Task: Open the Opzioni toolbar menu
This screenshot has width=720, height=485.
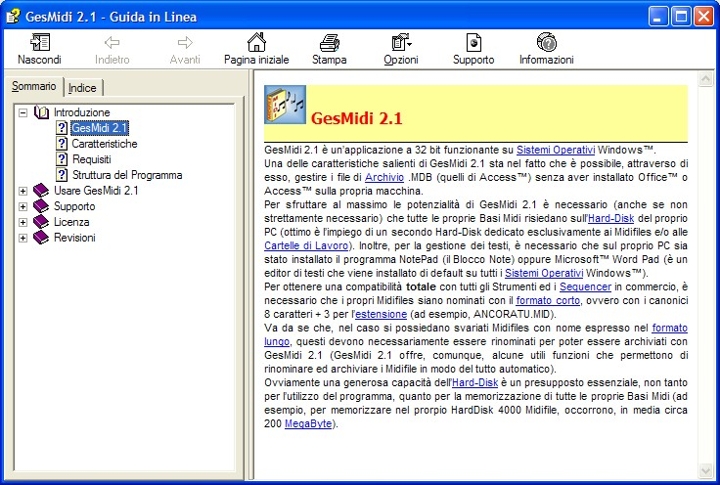Action: pyautogui.click(x=401, y=42)
